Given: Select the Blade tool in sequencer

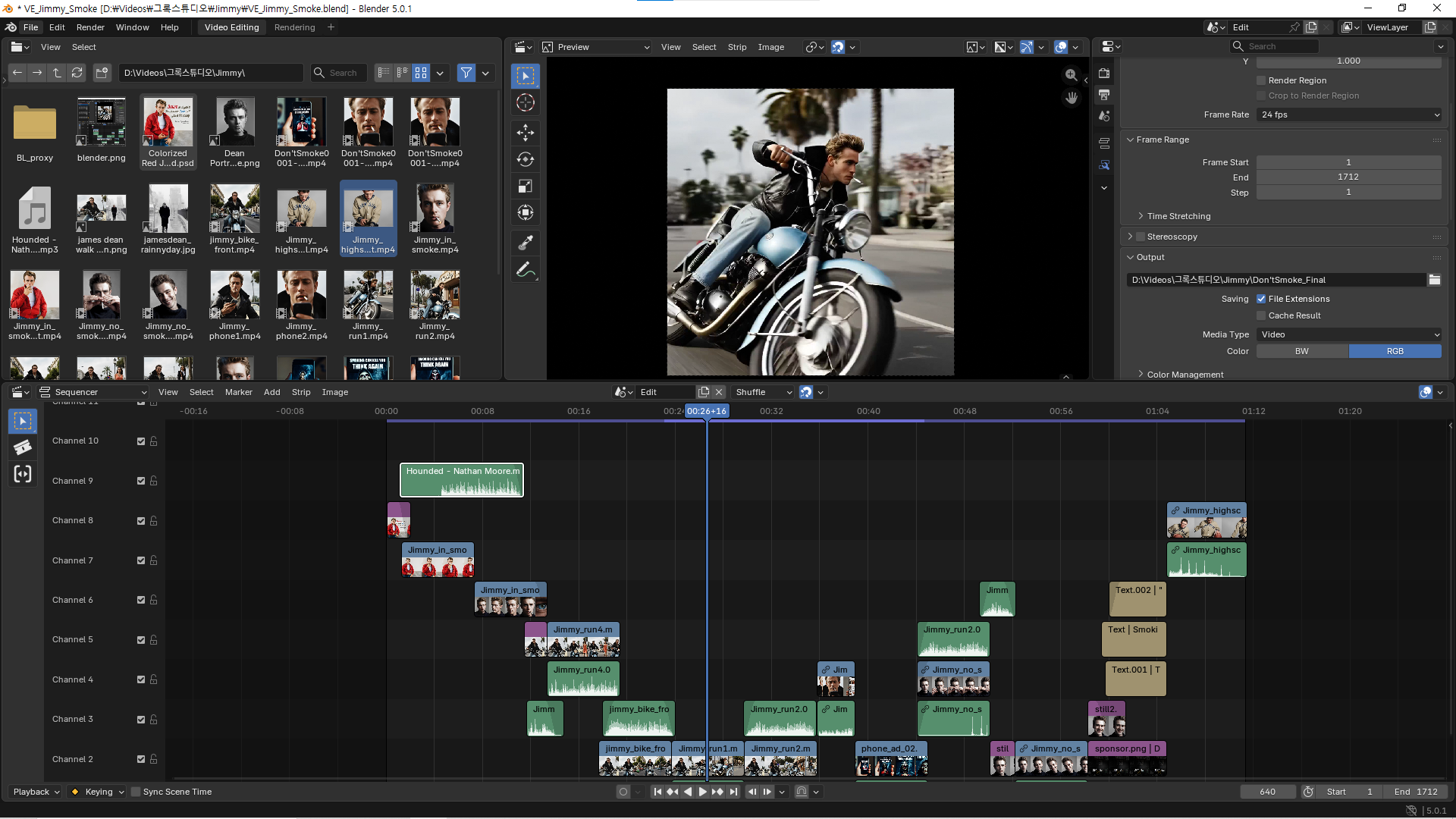Looking at the screenshot, I should (23, 447).
